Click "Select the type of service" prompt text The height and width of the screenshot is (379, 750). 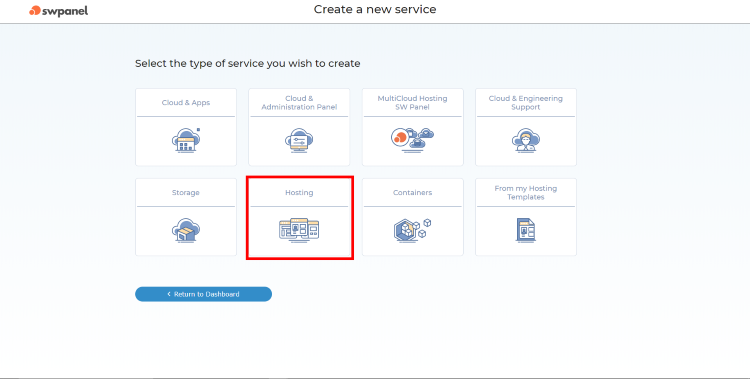click(x=247, y=64)
